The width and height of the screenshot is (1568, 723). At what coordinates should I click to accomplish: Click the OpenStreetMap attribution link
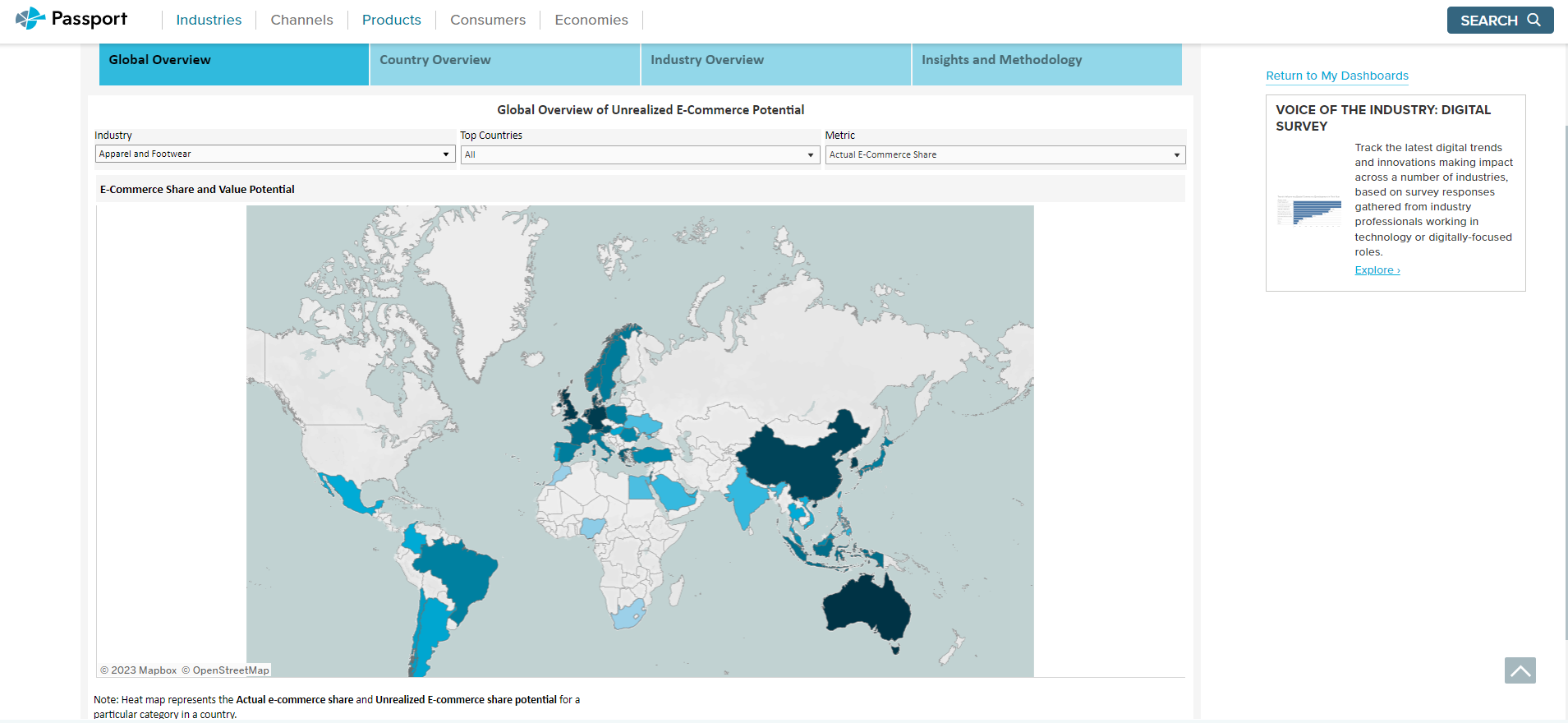(230, 670)
